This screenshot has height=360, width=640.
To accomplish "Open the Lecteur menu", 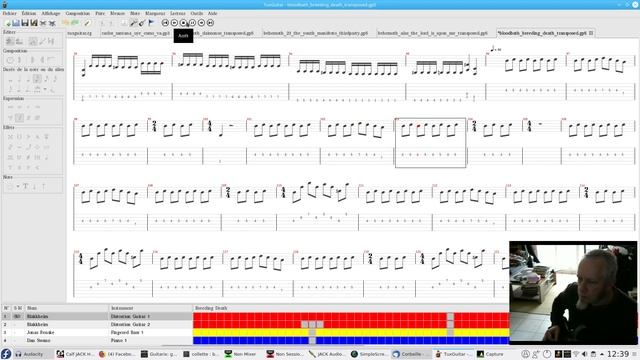I will pyautogui.click(x=178, y=13).
